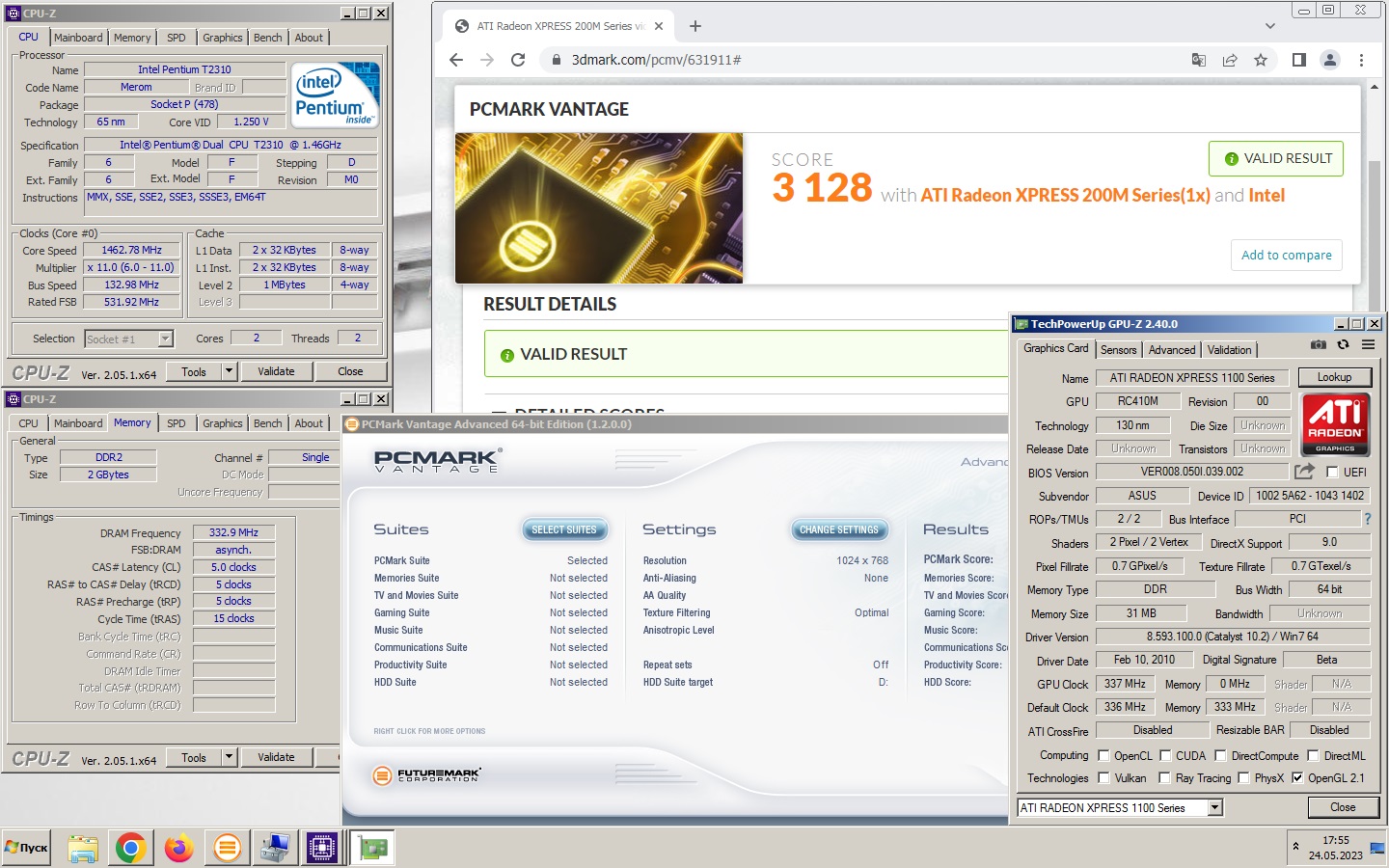The image size is (1389, 868).
Task: Expand the Tools arrow in CPU-Z Memory window
Action: [x=229, y=757]
